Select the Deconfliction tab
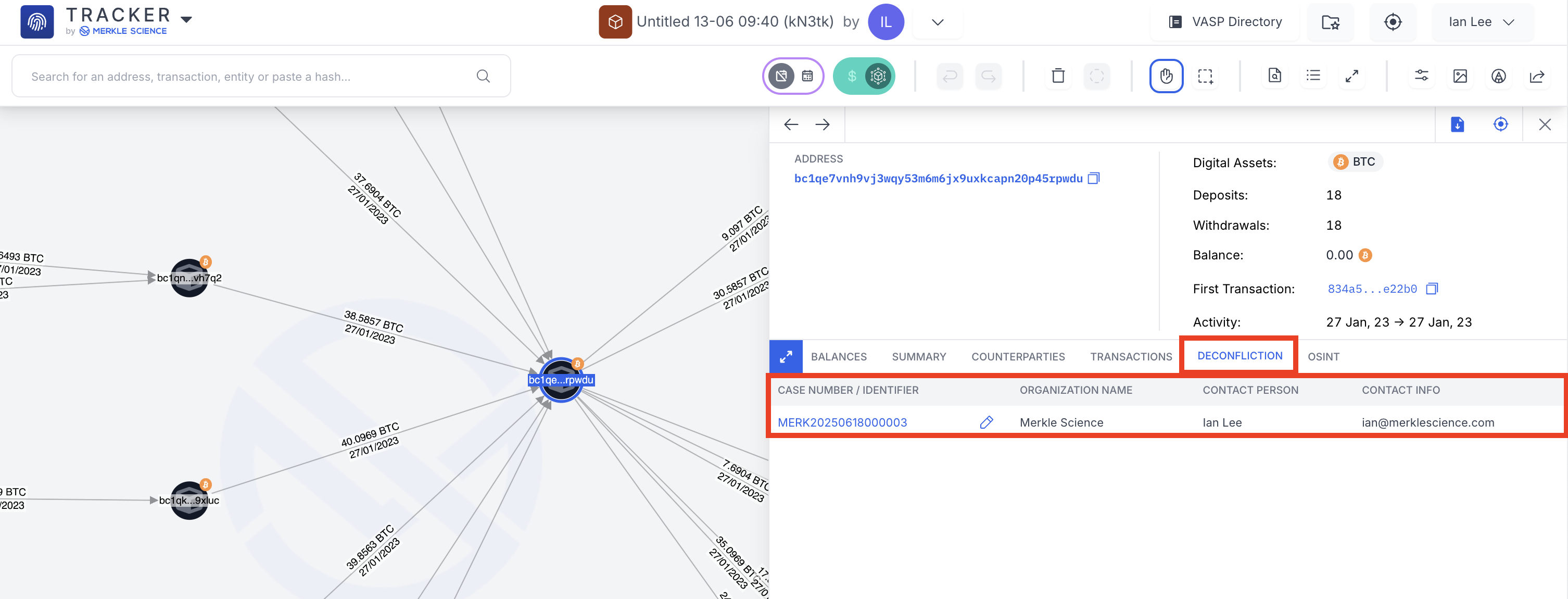The height and width of the screenshot is (599, 1568). [1240, 356]
